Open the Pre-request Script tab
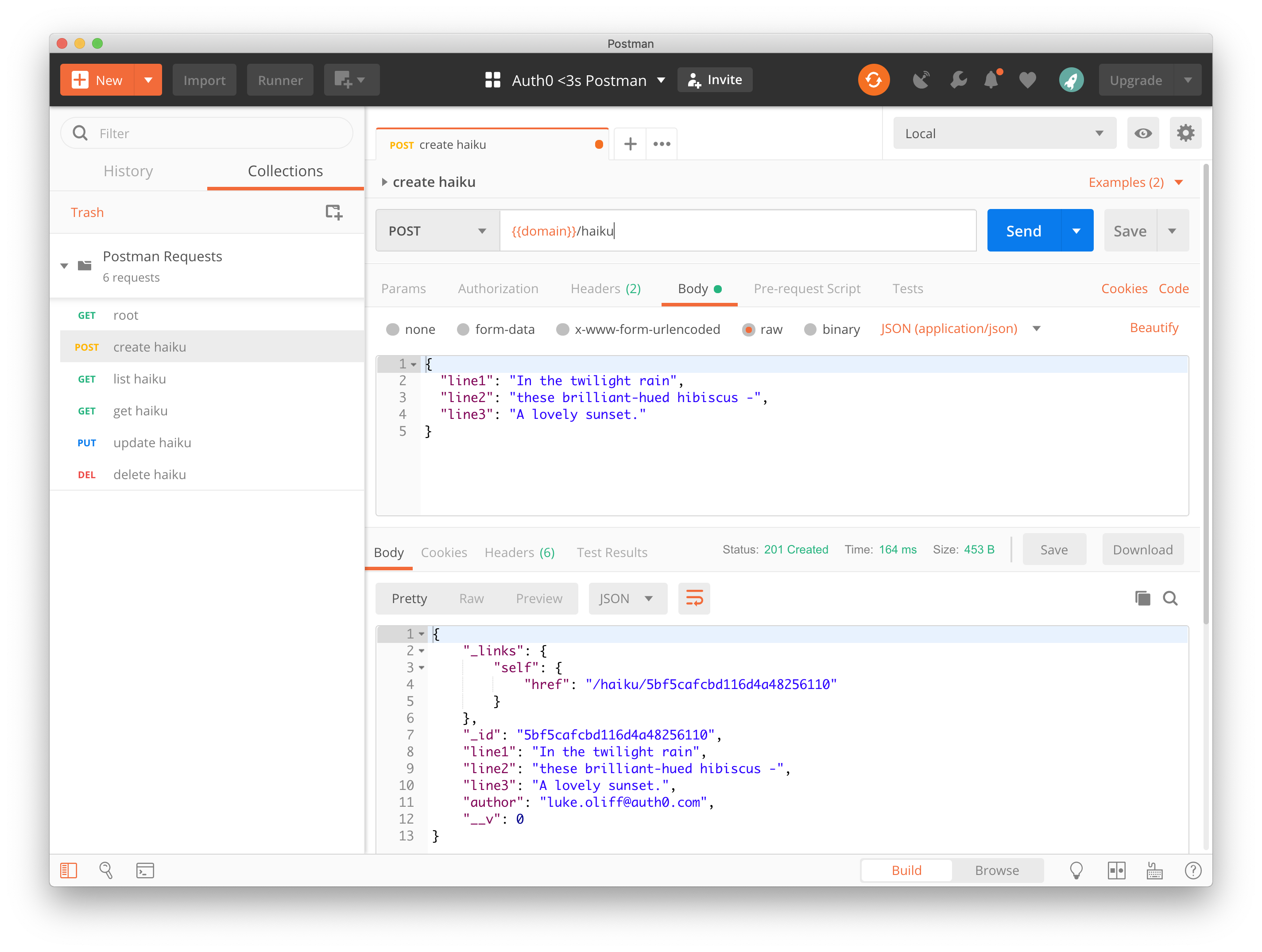Viewport: 1262px width, 952px height. (807, 289)
